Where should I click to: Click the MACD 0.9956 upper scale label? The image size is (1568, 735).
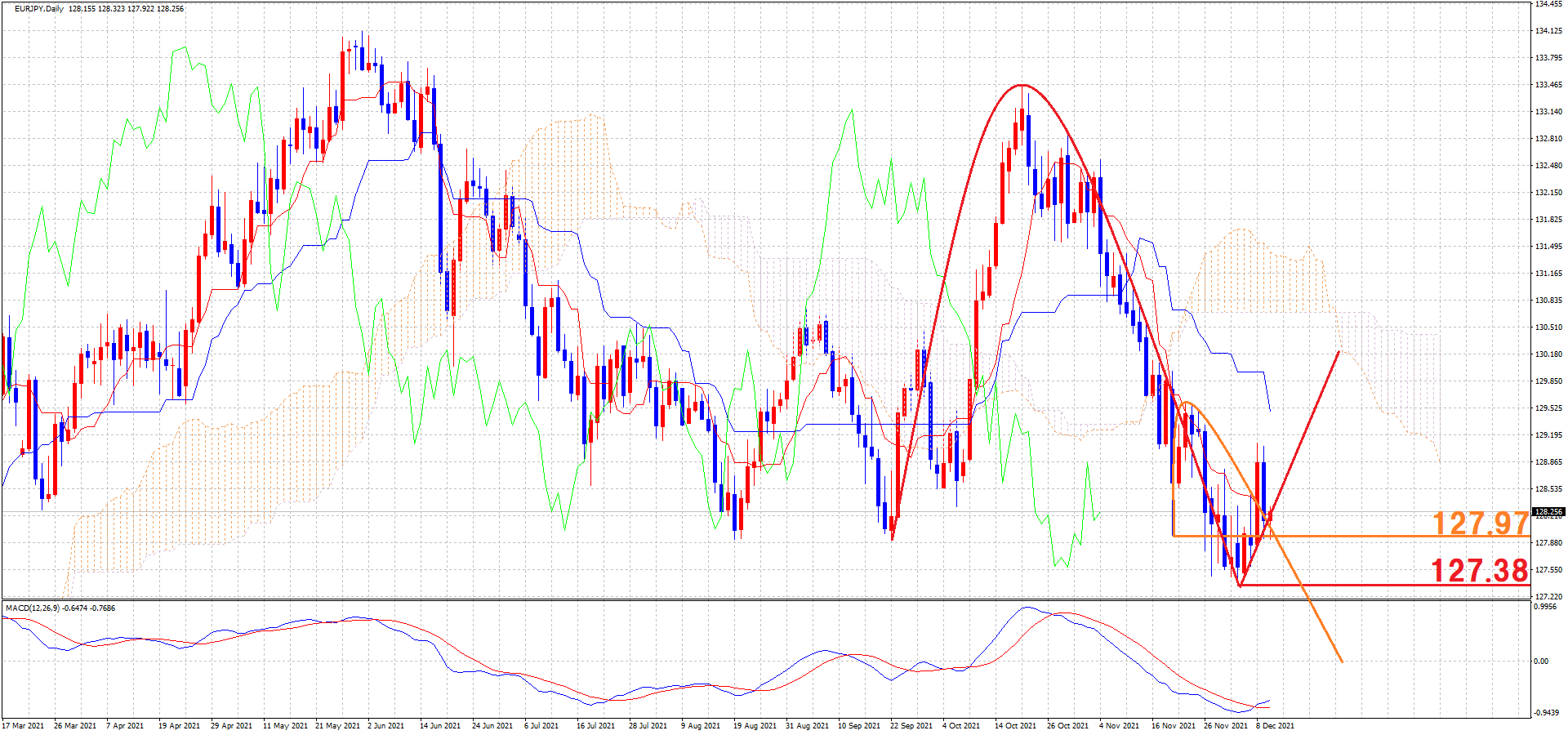pyautogui.click(x=1546, y=607)
